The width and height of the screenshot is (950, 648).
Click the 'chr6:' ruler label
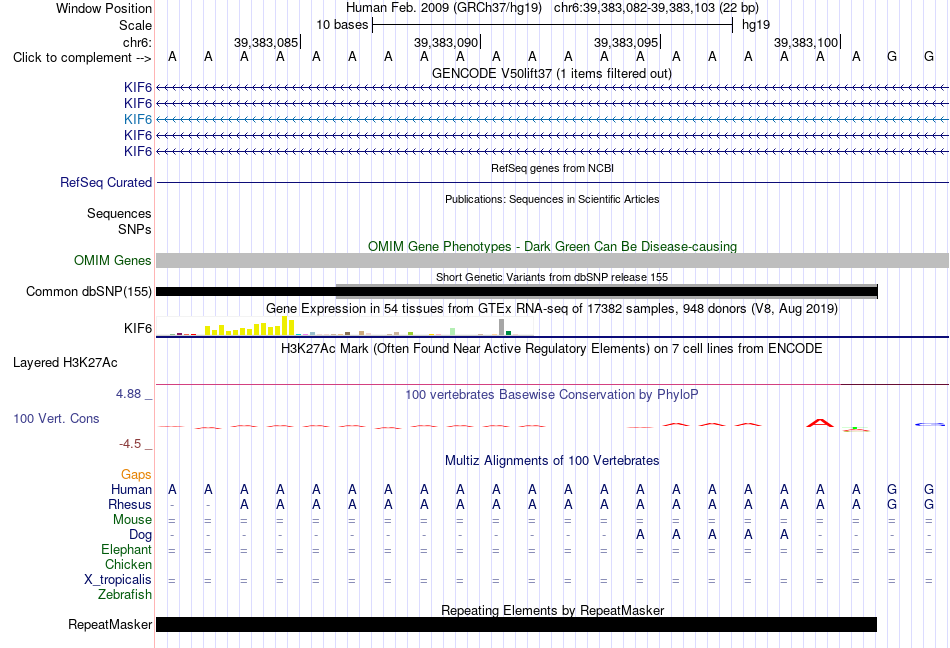tap(138, 42)
